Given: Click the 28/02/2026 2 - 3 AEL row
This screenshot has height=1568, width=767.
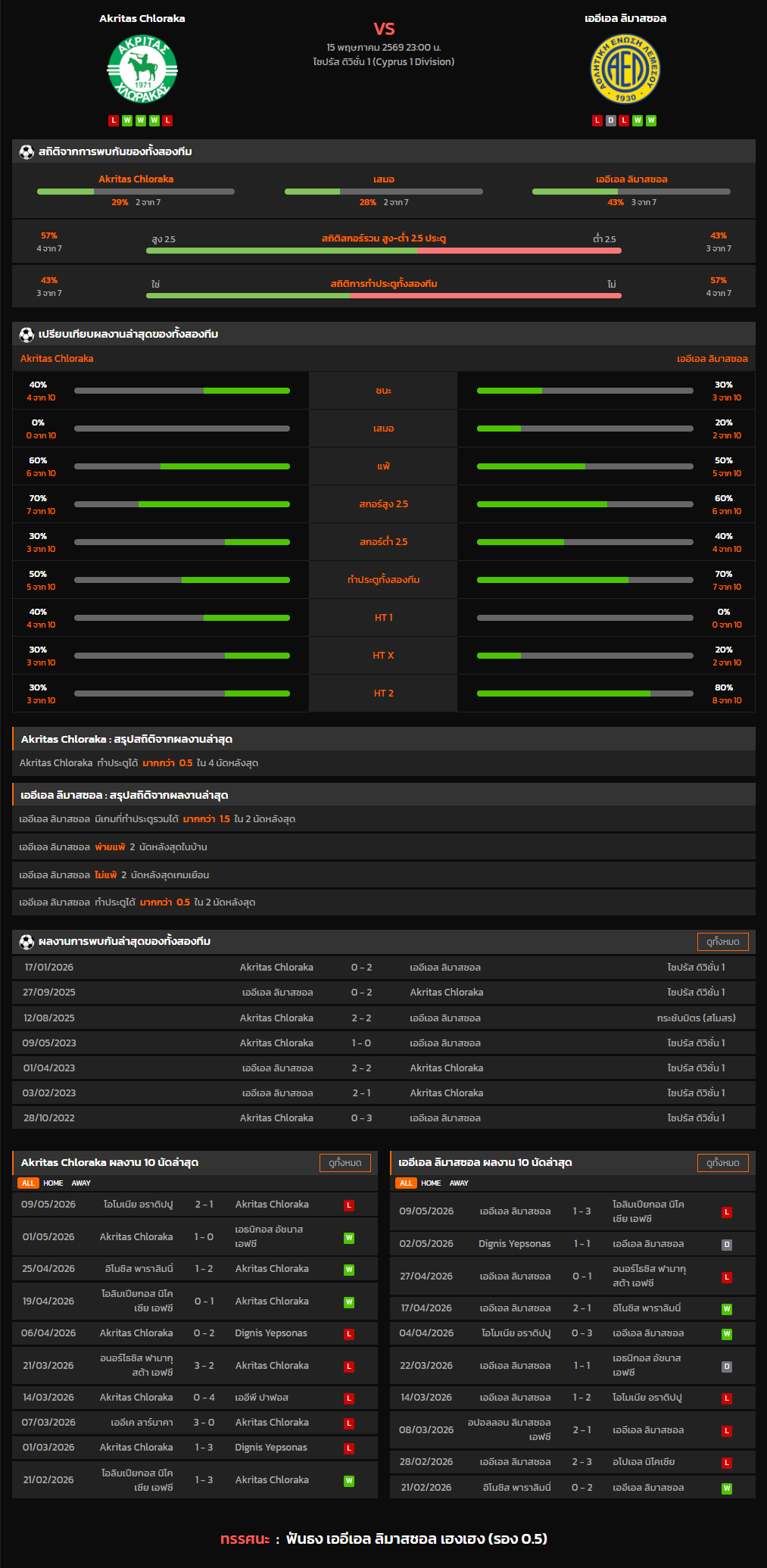Looking at the screenshot, I should pyautogui.click(x=572, y=1462).
